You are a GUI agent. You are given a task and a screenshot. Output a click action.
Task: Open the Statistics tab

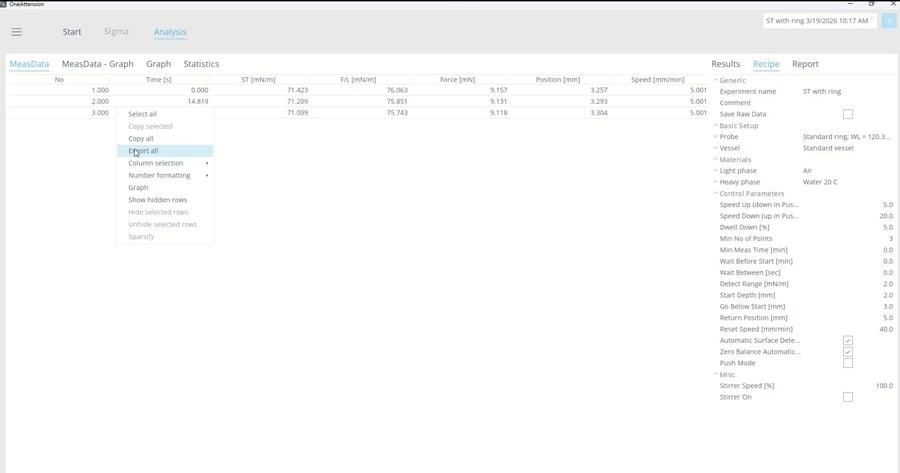(x=201, y=64)
